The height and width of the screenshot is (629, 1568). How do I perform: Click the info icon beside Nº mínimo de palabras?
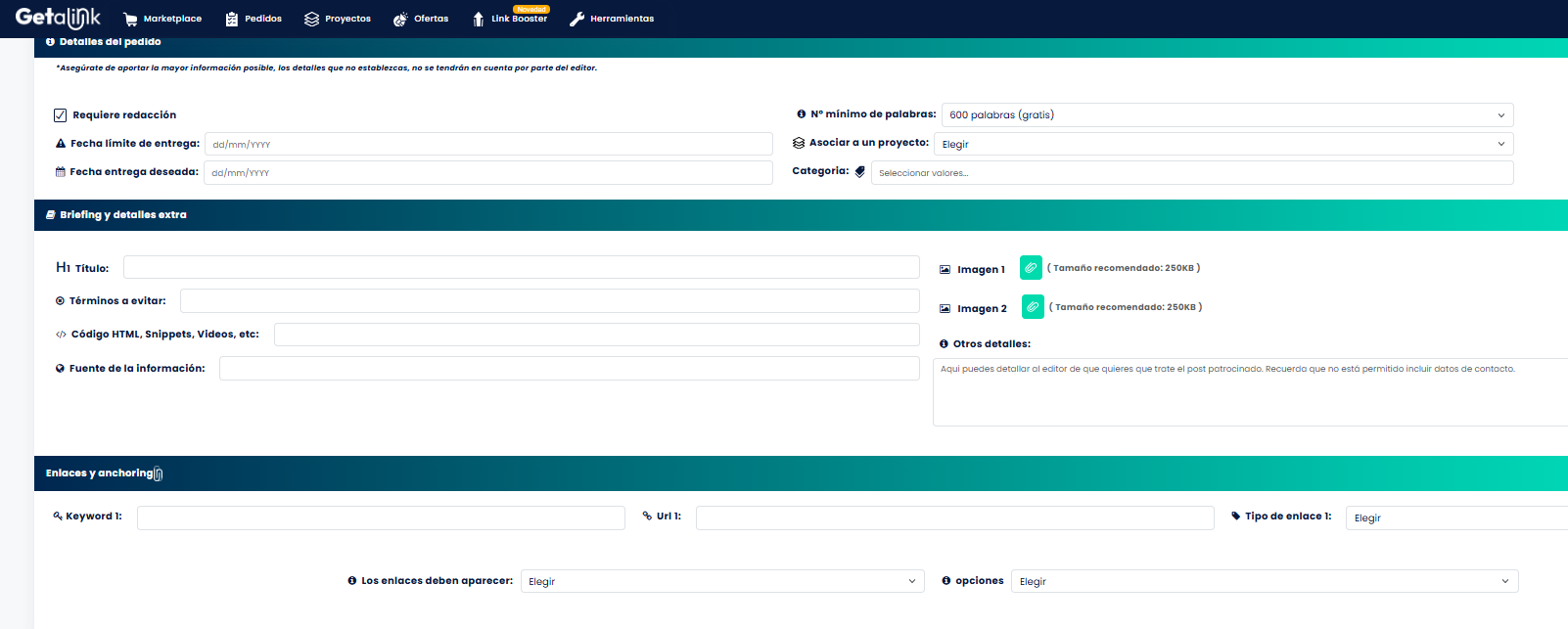pyautogui.click(x=801, y=114)
